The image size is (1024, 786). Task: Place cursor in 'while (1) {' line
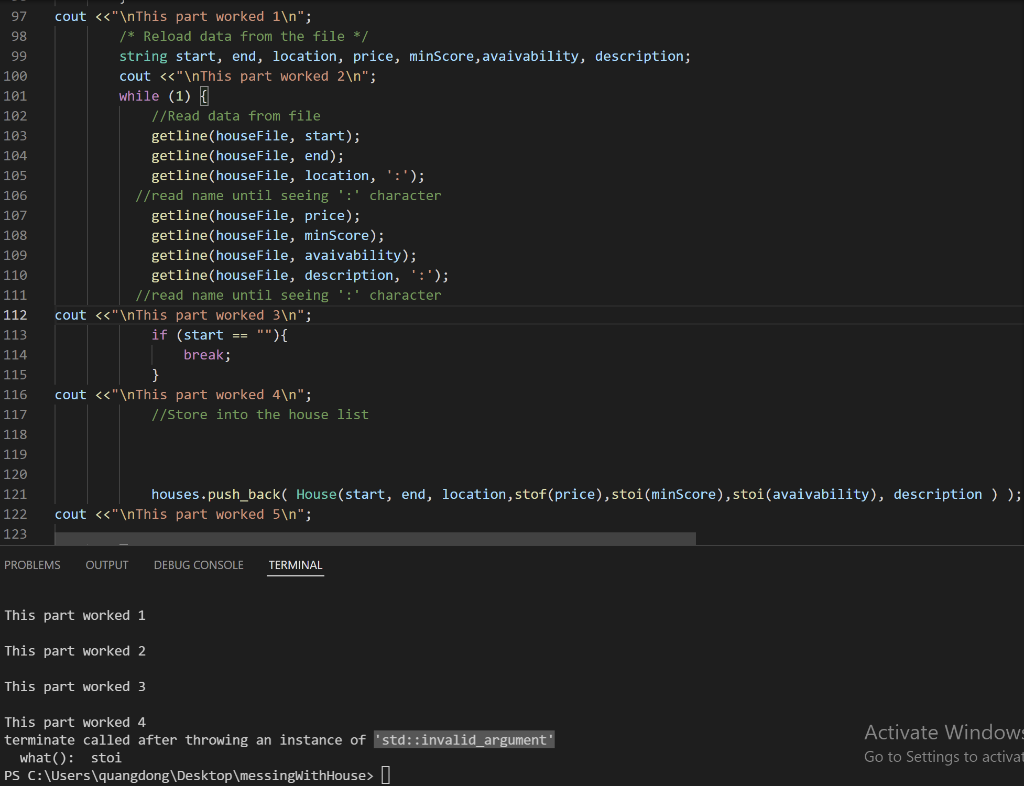[163, 96]
